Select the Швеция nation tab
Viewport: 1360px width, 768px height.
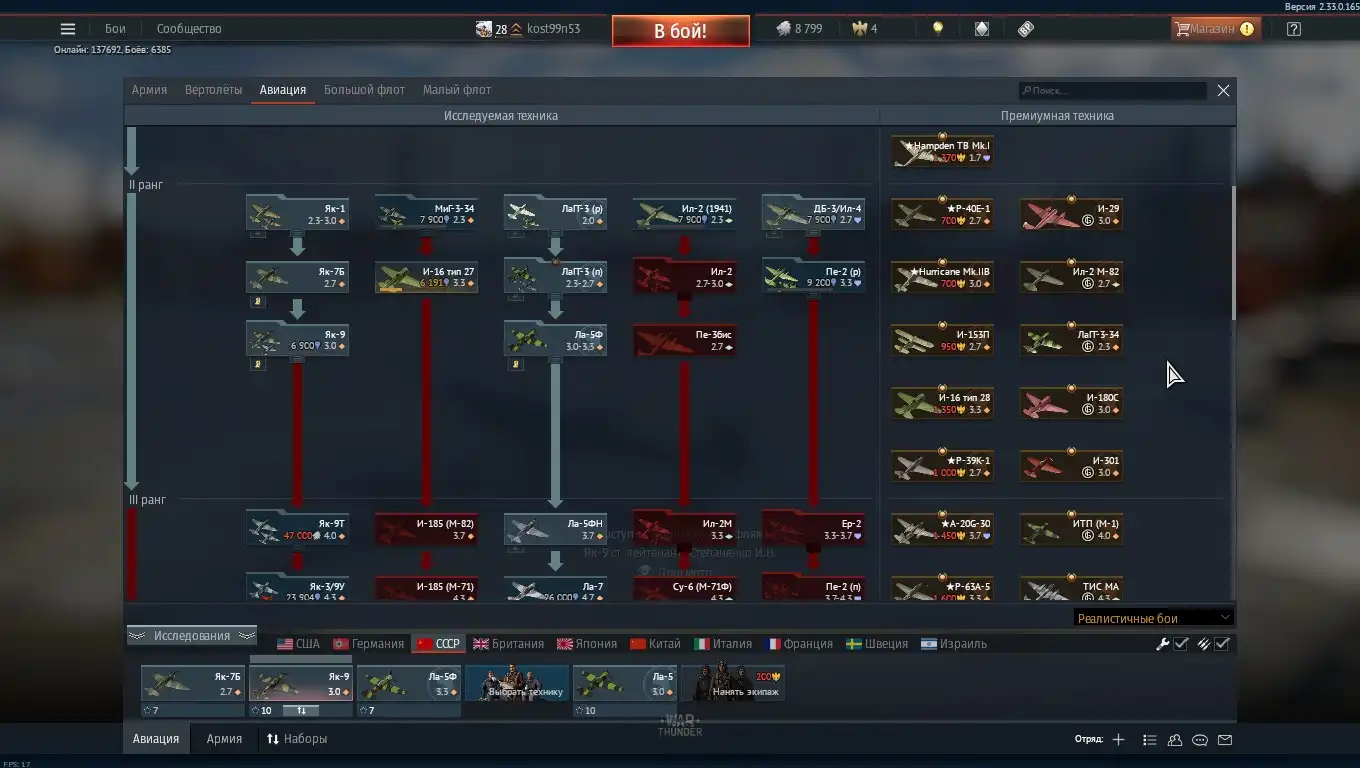tap(877, 644)
